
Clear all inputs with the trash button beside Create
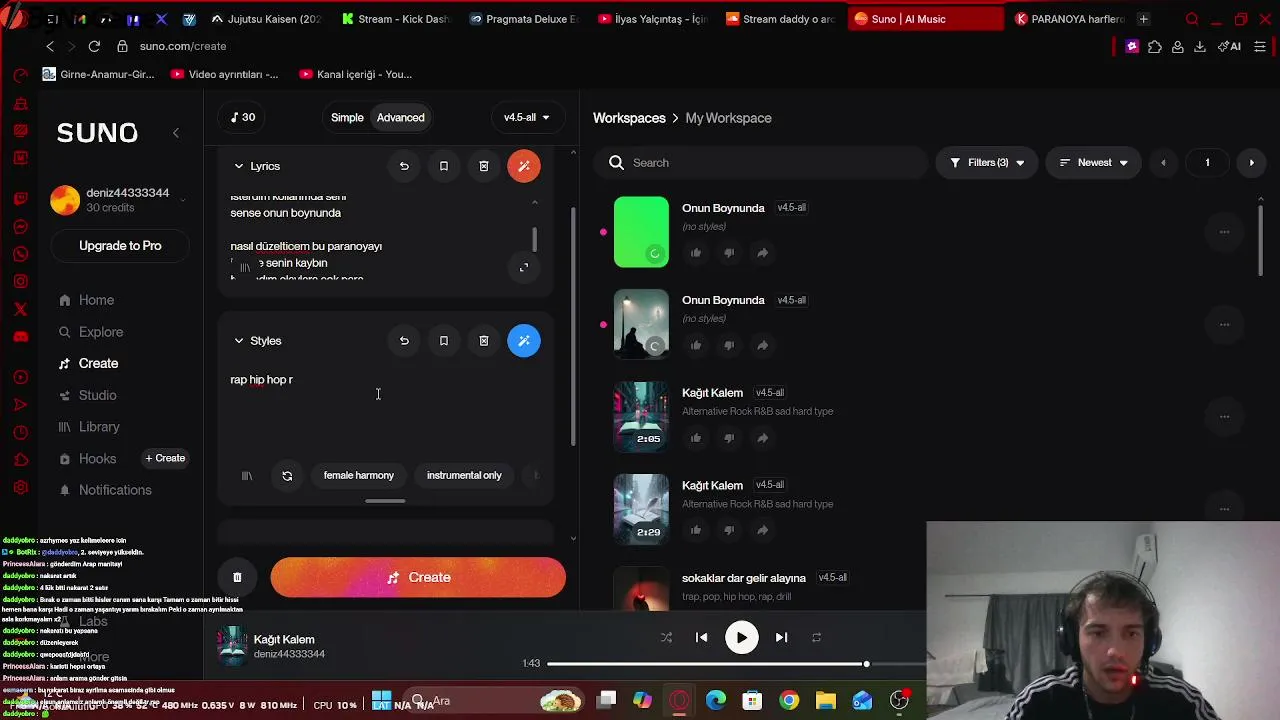click(x=237, y=577)
